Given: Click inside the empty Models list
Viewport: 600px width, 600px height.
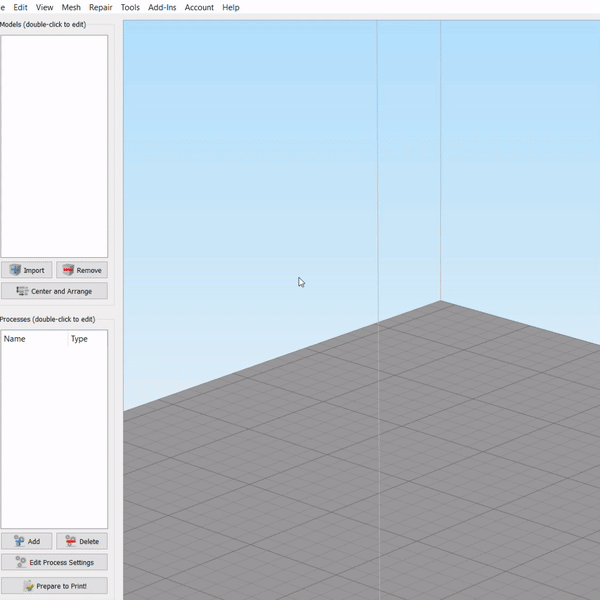Looking at the screenshot, I should [x=54, y=146].
